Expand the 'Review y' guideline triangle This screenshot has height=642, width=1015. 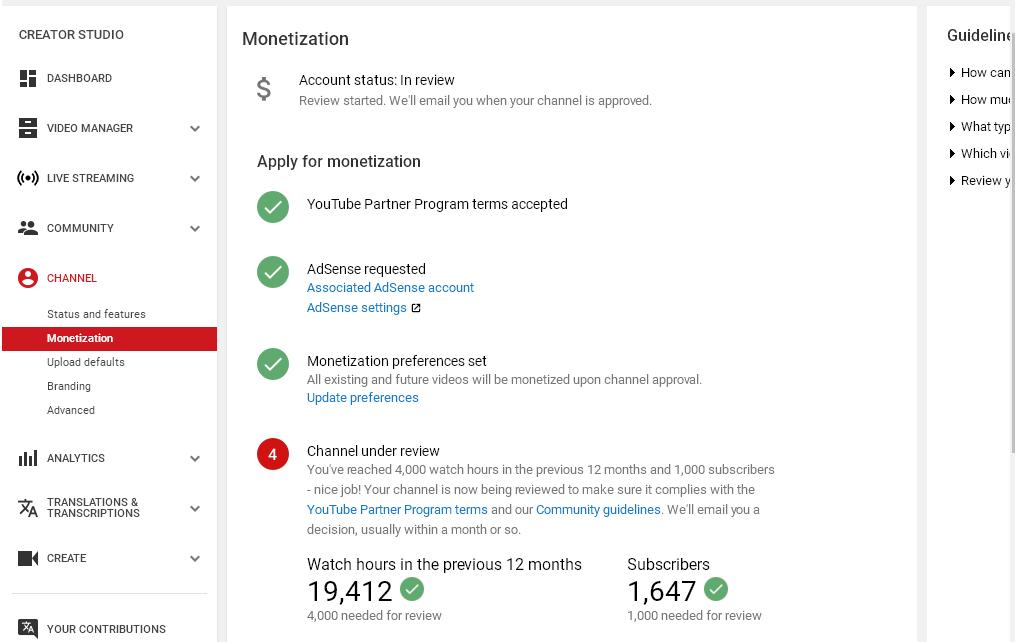[x=952, y=181]
